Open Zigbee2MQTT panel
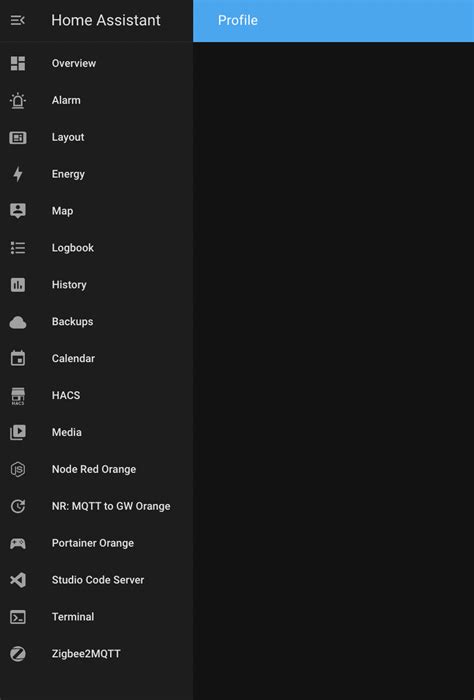474x700 pixels. point(96,654)
